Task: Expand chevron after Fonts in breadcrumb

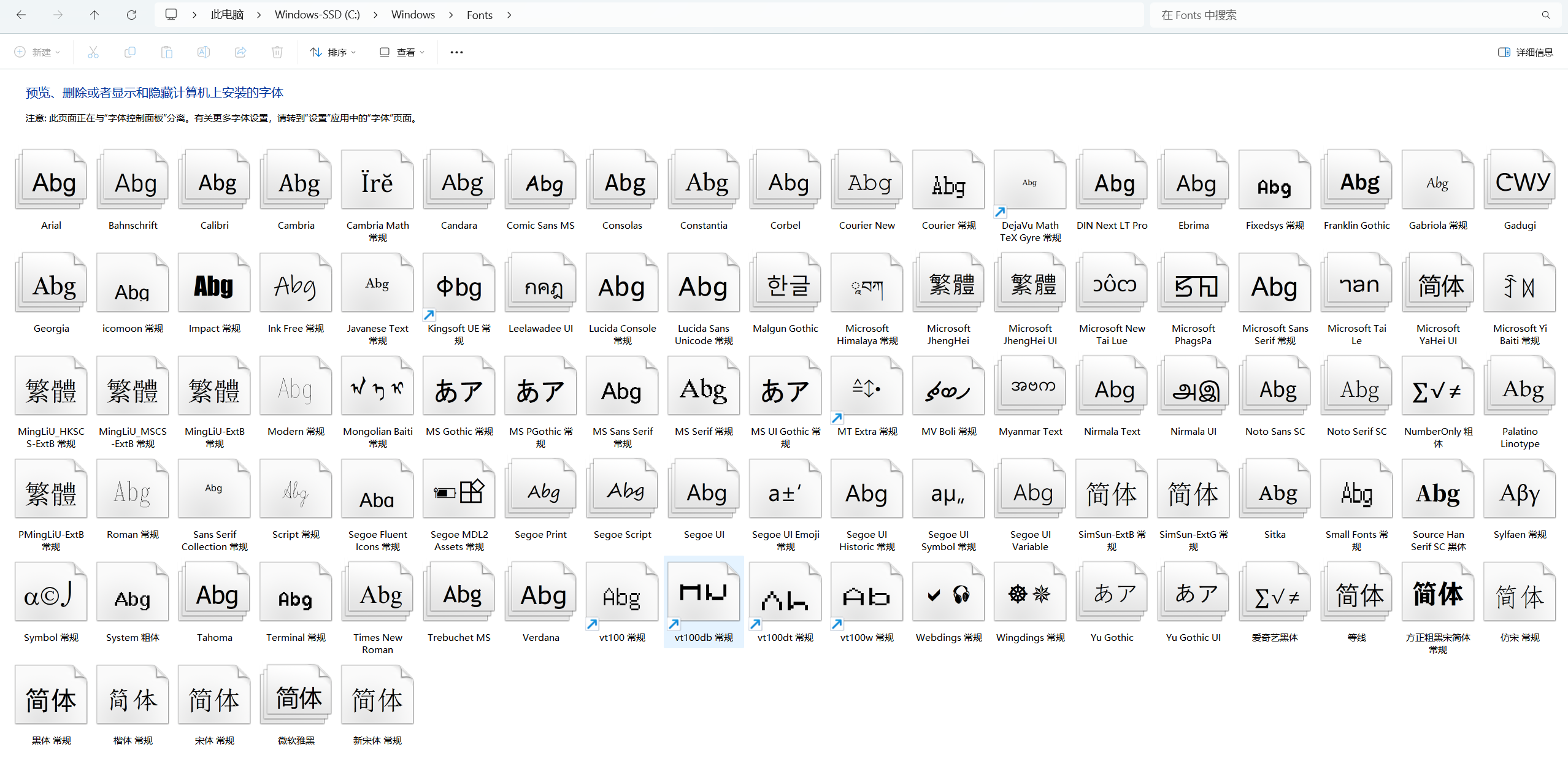Action: coord(509,15)
